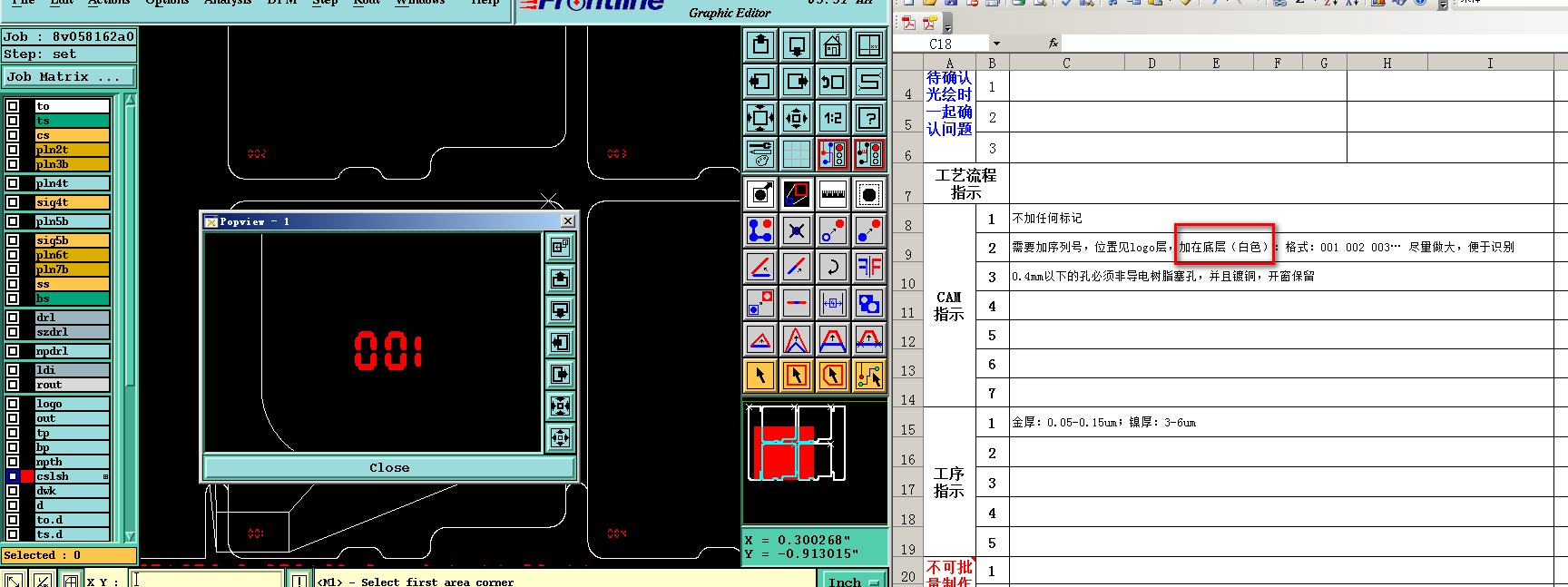Click the octagon pad with dashed border icon
This screenshot has height=587, width=1568.
click(869, 193)
